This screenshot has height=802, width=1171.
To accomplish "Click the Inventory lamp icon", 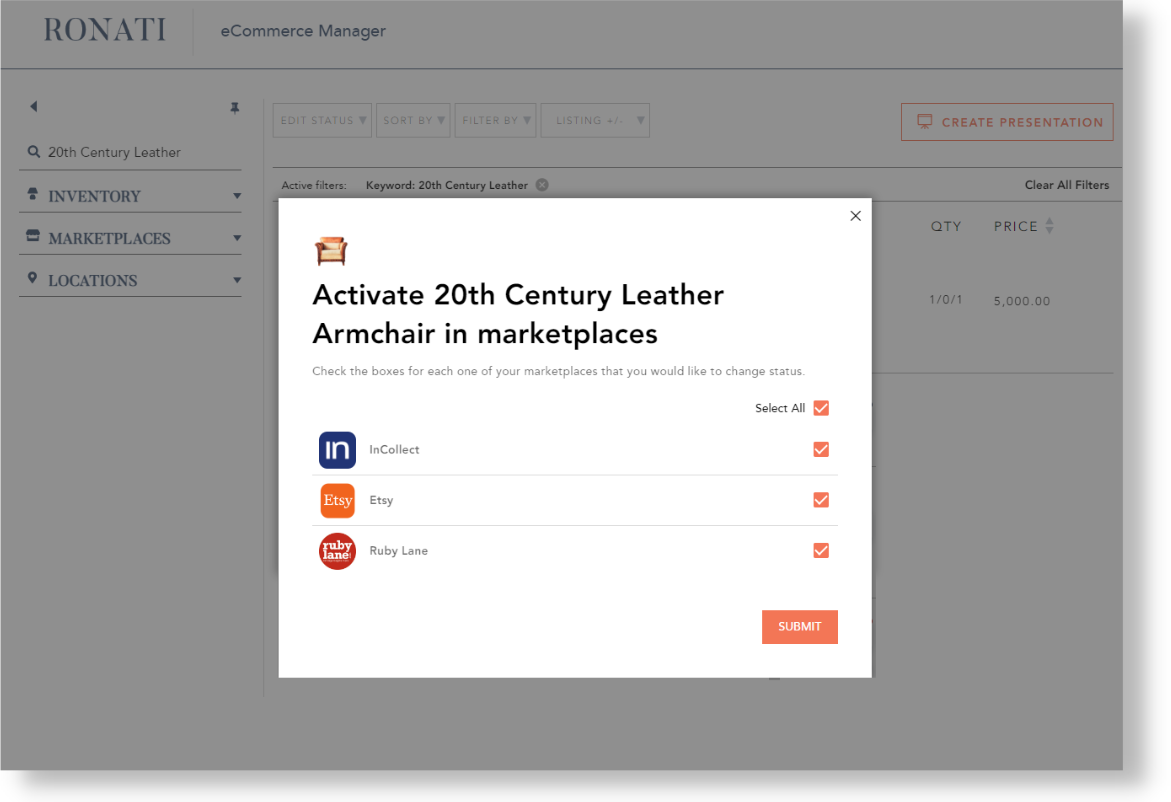I will pyautogui.click(x=32, y=194).
